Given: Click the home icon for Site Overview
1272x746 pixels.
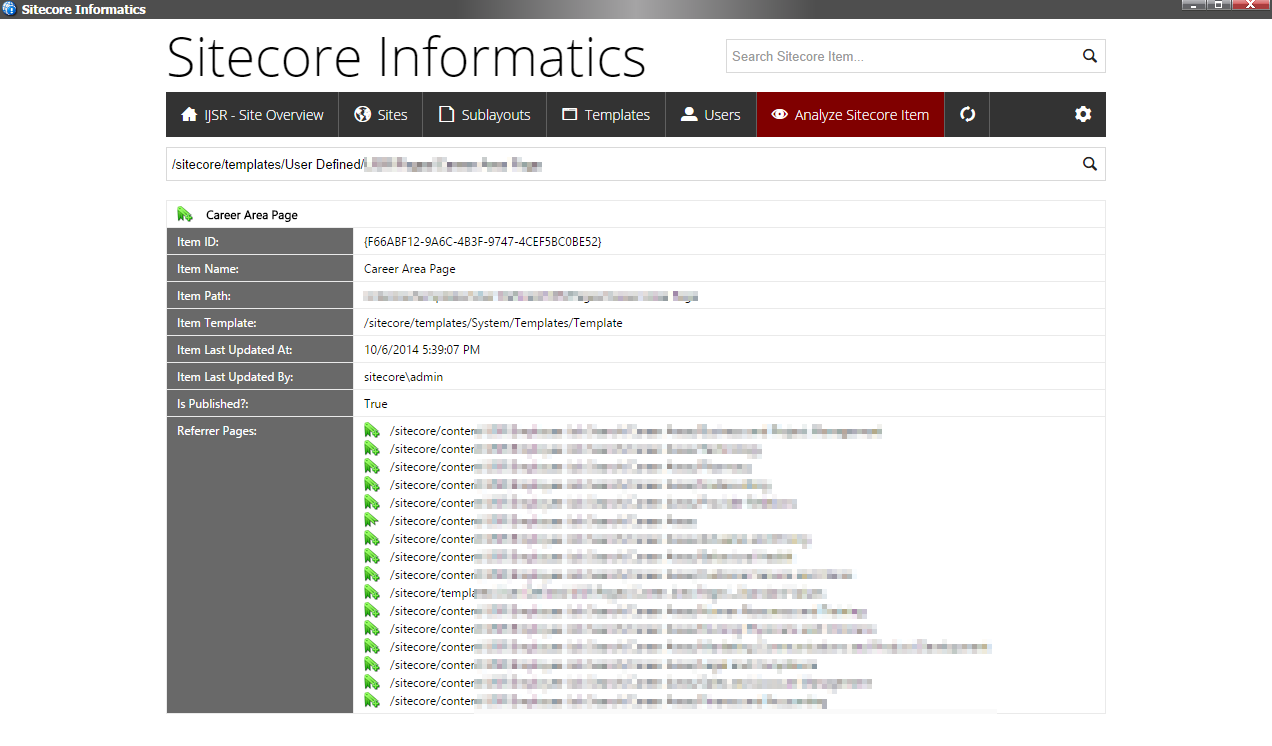Looking at the screenshot, I should (189, 115).
